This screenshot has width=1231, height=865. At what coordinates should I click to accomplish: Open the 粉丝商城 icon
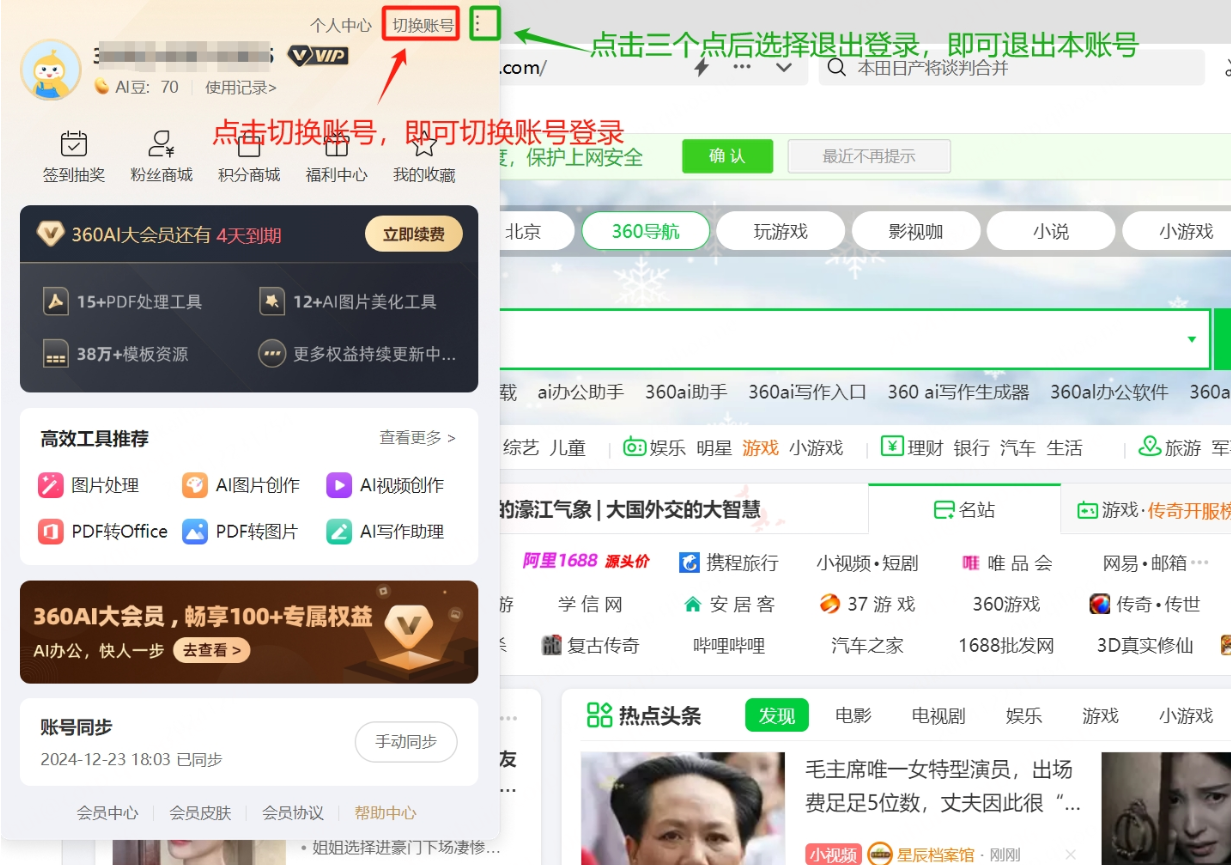click(160, 143)
